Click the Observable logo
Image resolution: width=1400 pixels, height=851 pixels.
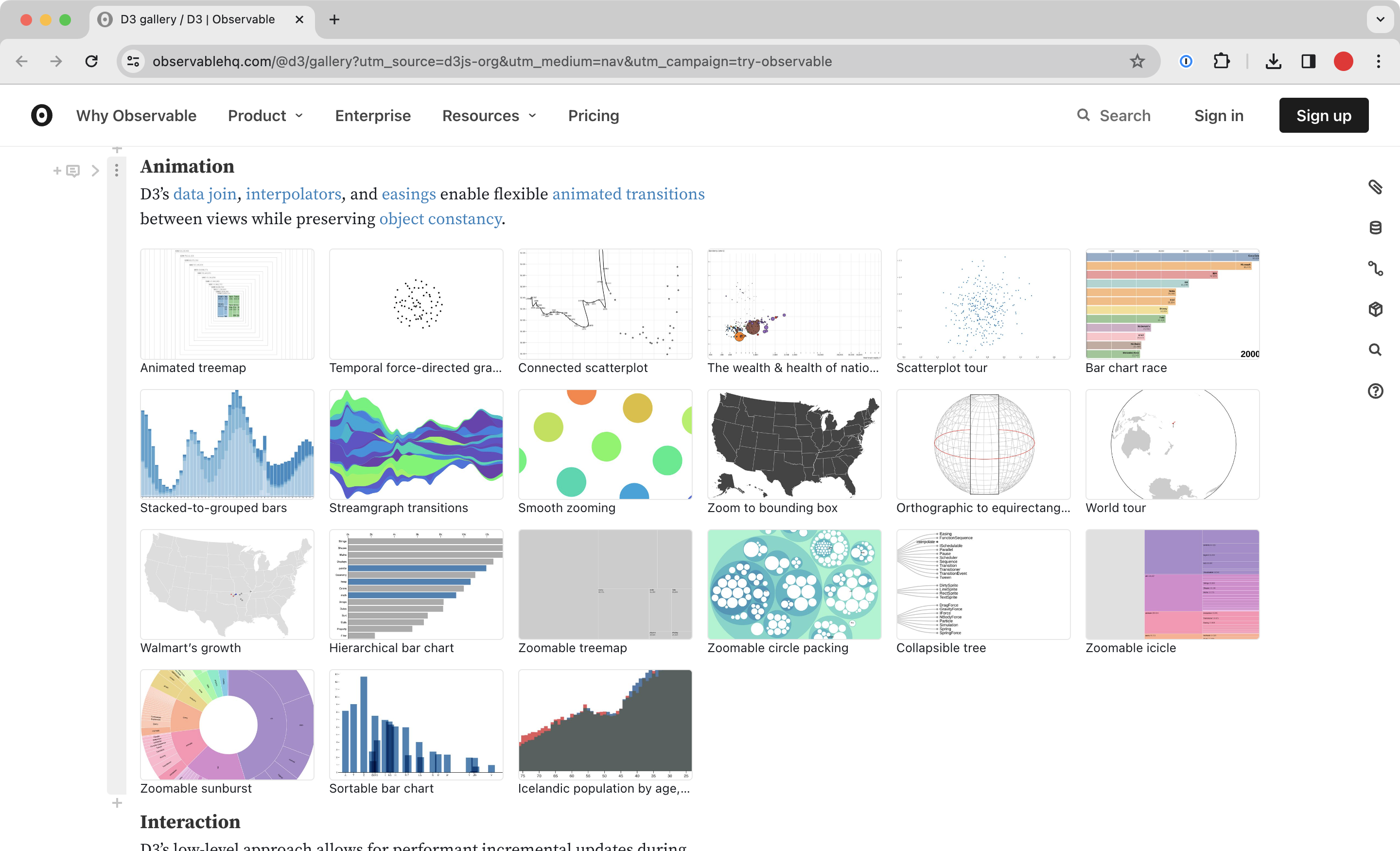(41, 115)
